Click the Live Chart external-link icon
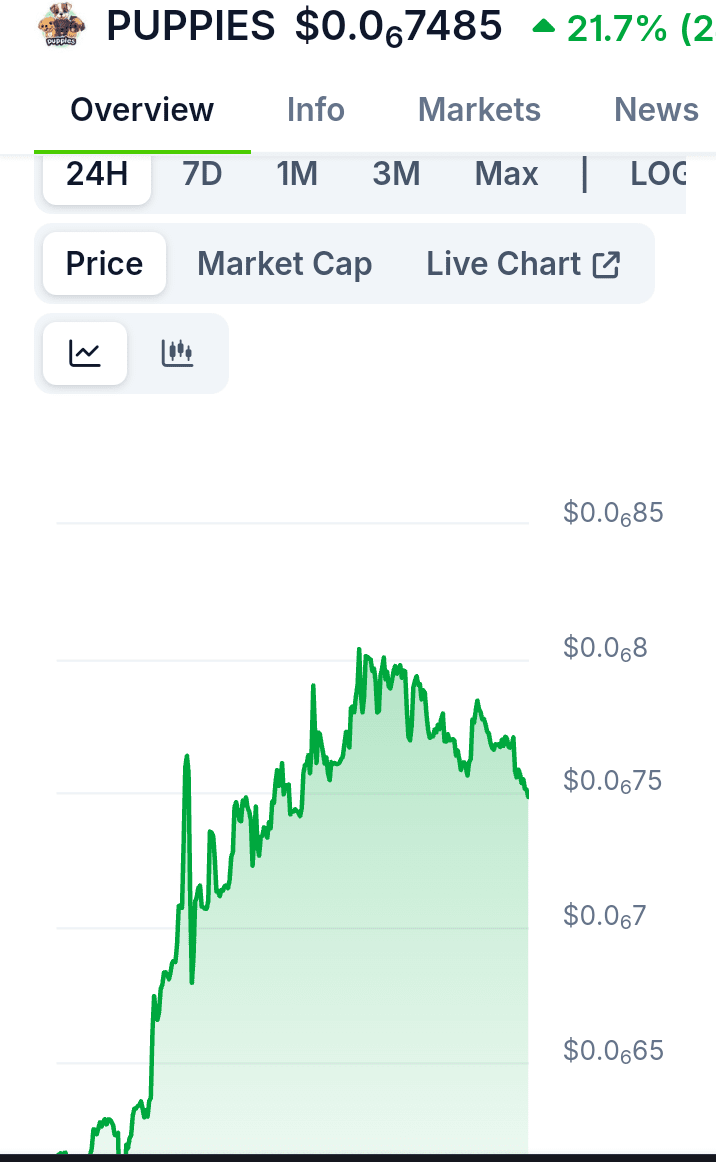The height and width of the screenshot is (1162, 716). (606, 265)
